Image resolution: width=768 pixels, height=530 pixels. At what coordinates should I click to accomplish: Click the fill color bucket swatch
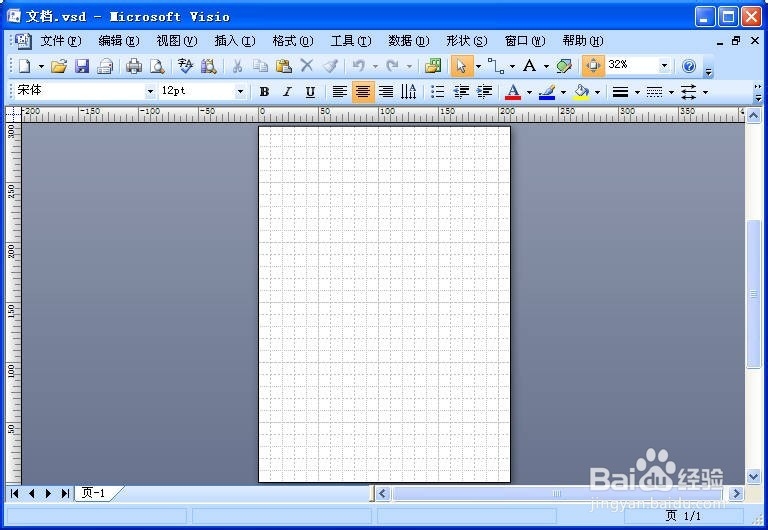[x=581, y=92]
